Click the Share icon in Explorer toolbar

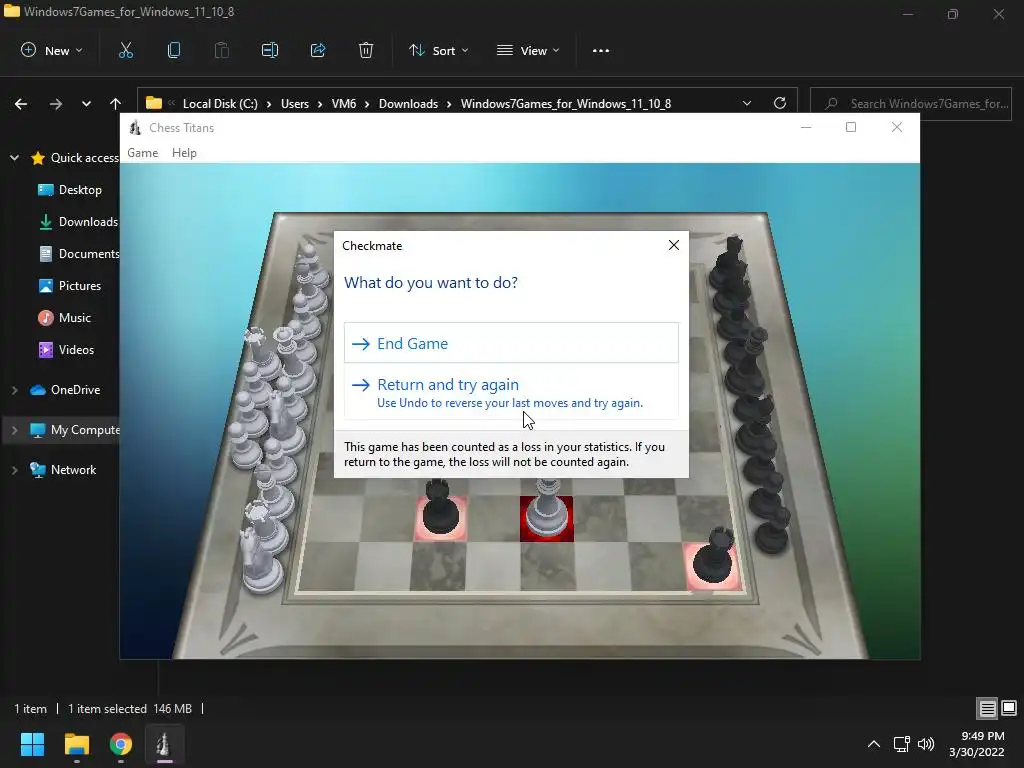(x=318, y=50)
